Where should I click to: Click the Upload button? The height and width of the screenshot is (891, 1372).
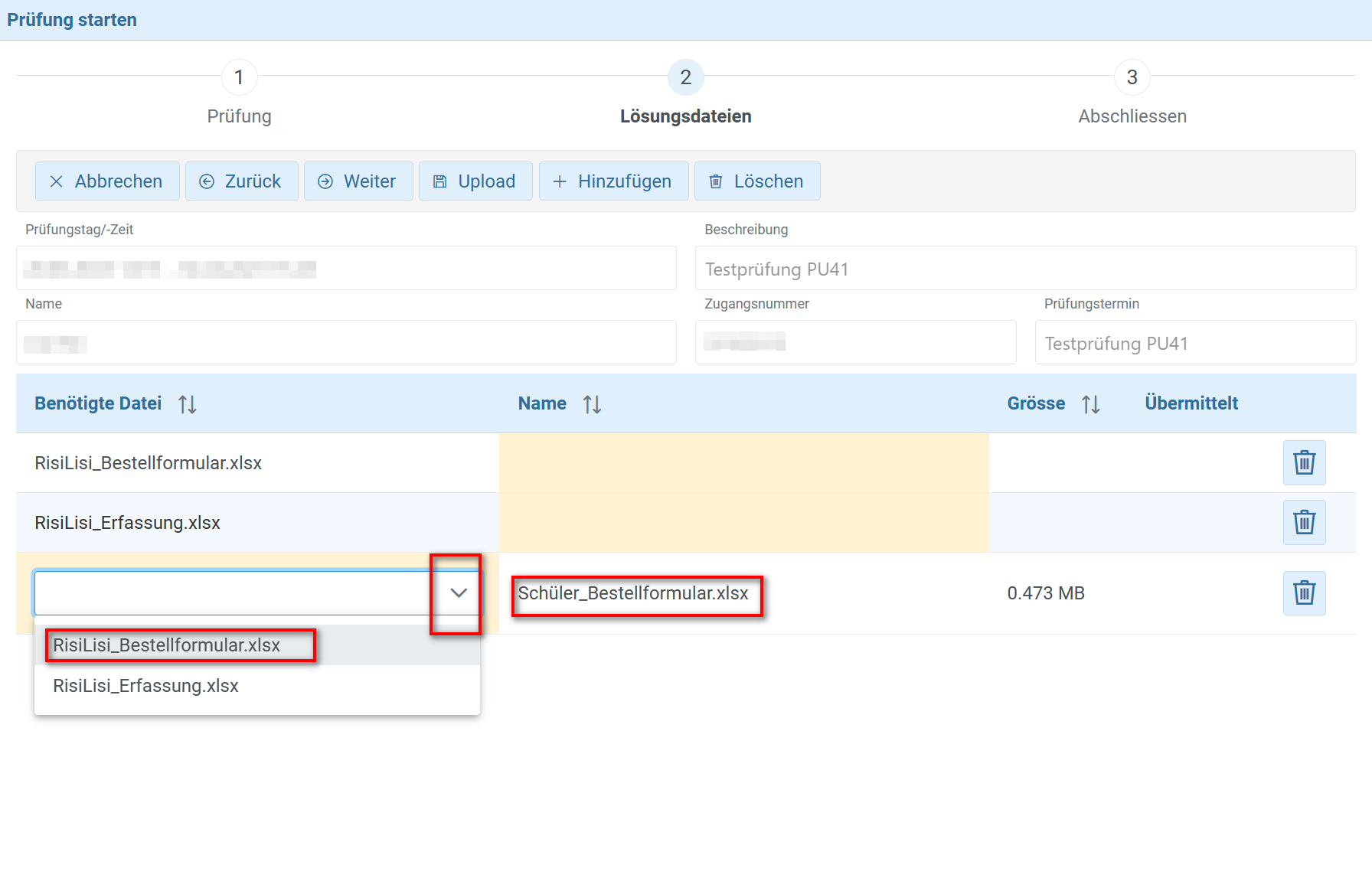point(475,181)
